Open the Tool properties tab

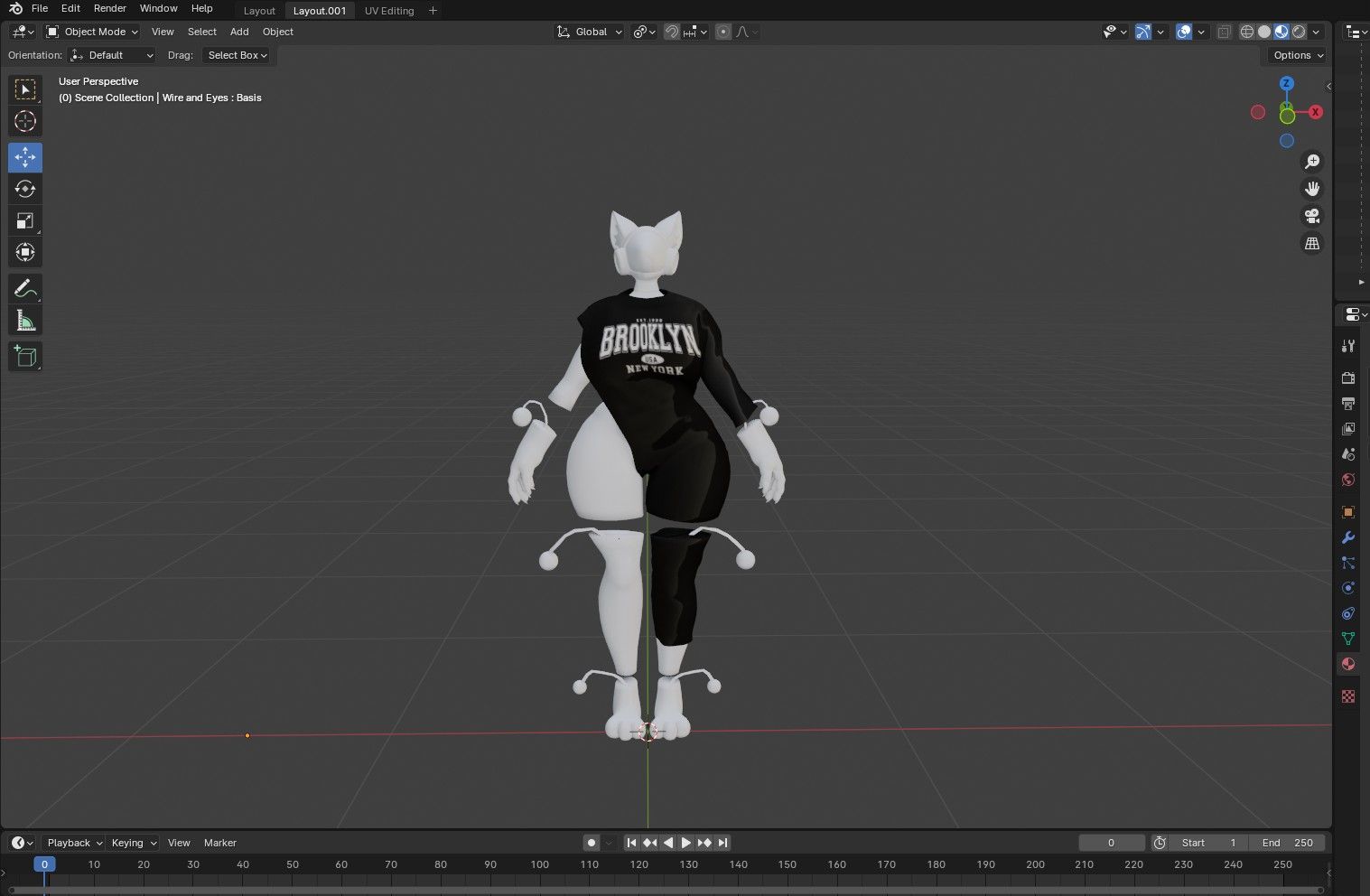pos(1348,345)
